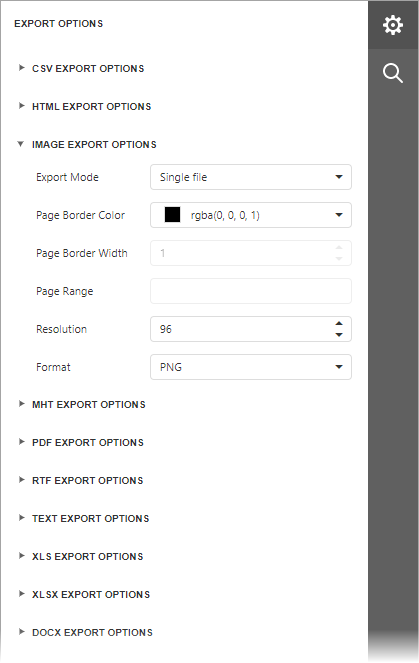Open the export options gear tab
419x663 pixels.
point(393,25)
